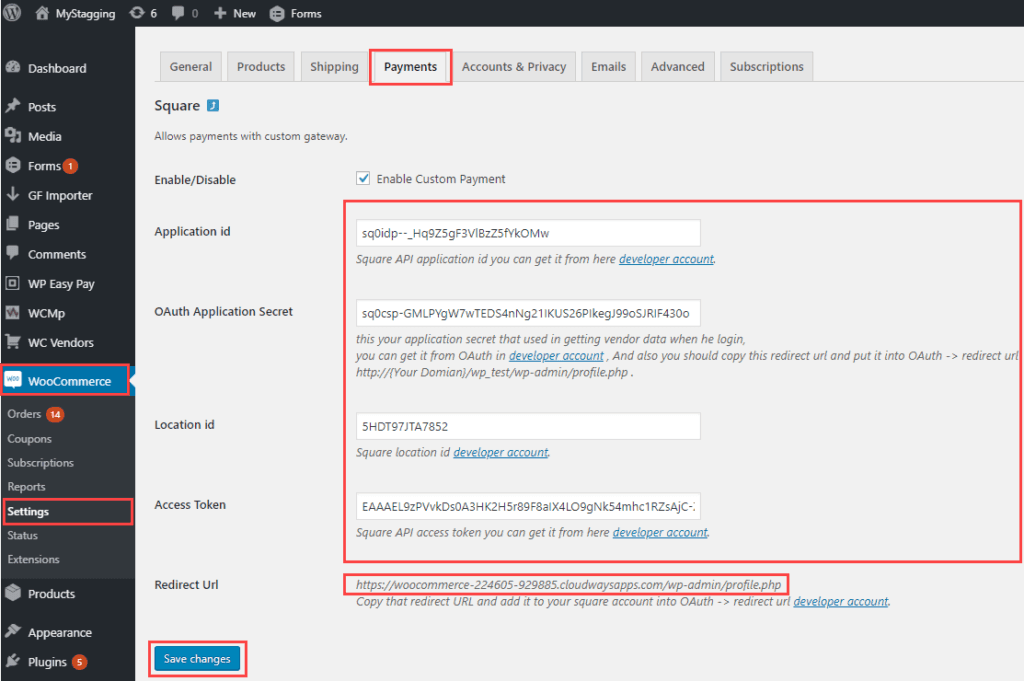Image resolution: width=1024 pixels, height=681 pixels.
Task: Open developer account link under Redirect Url
Action: 840,601
